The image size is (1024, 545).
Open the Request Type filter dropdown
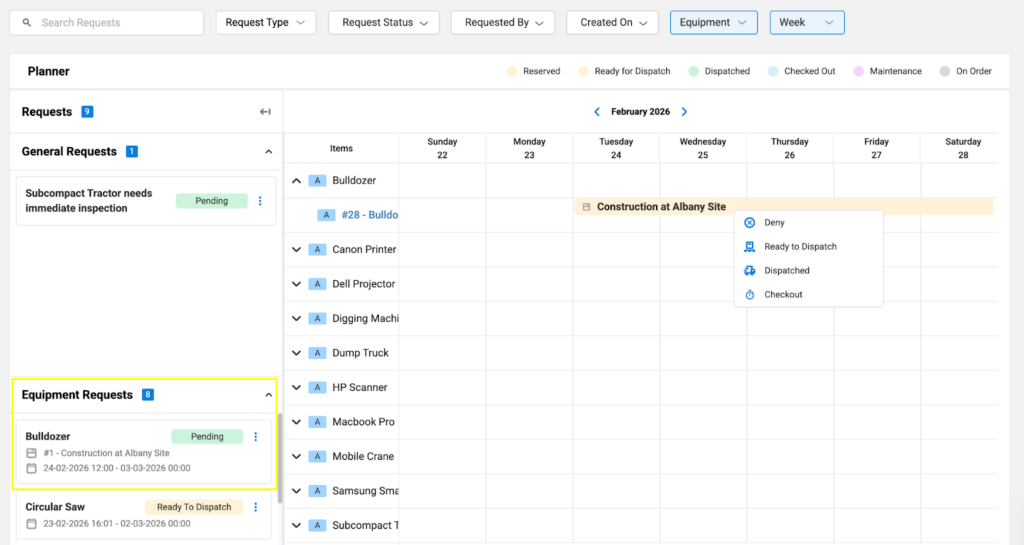(x=265, y=22)
